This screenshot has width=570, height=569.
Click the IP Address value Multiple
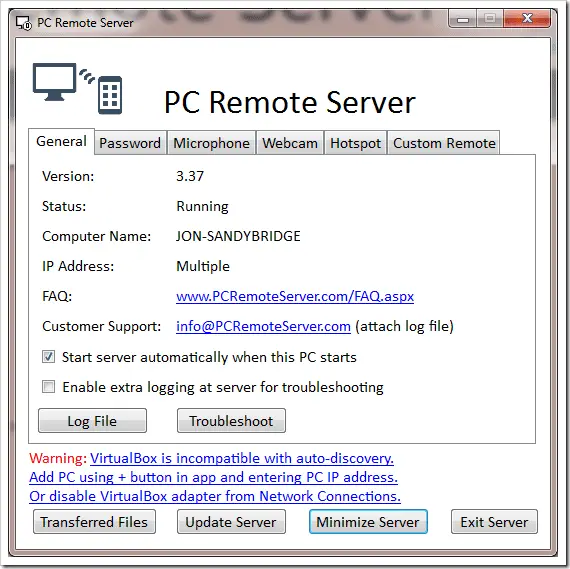tap(203, 267)
